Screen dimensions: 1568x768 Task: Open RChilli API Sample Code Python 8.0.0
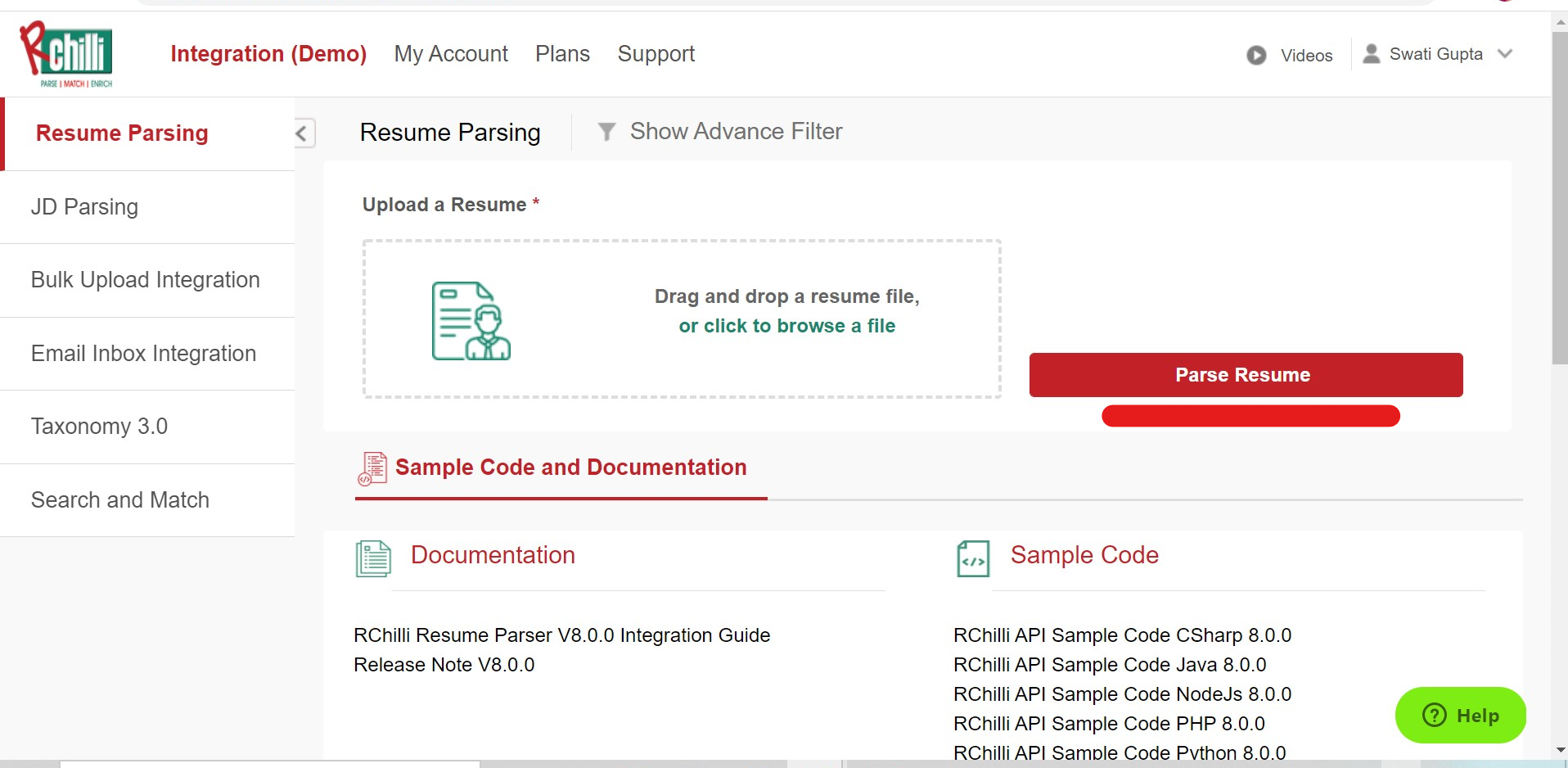click(x=1120, y=752)
